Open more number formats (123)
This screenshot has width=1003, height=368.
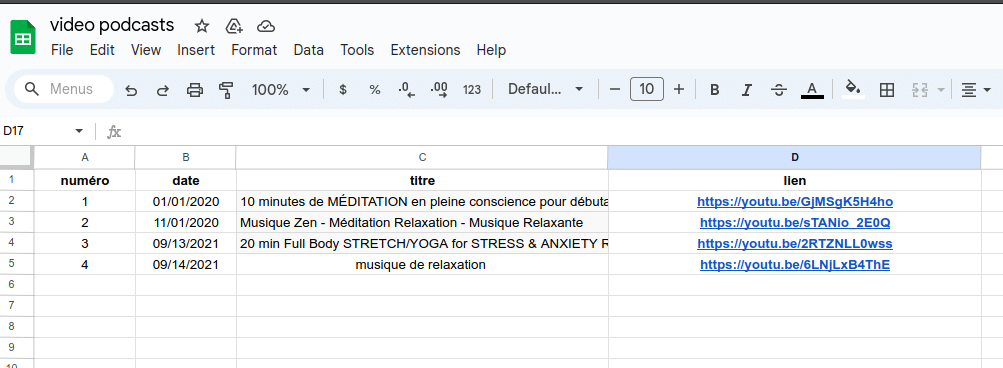tap(472, 90)
